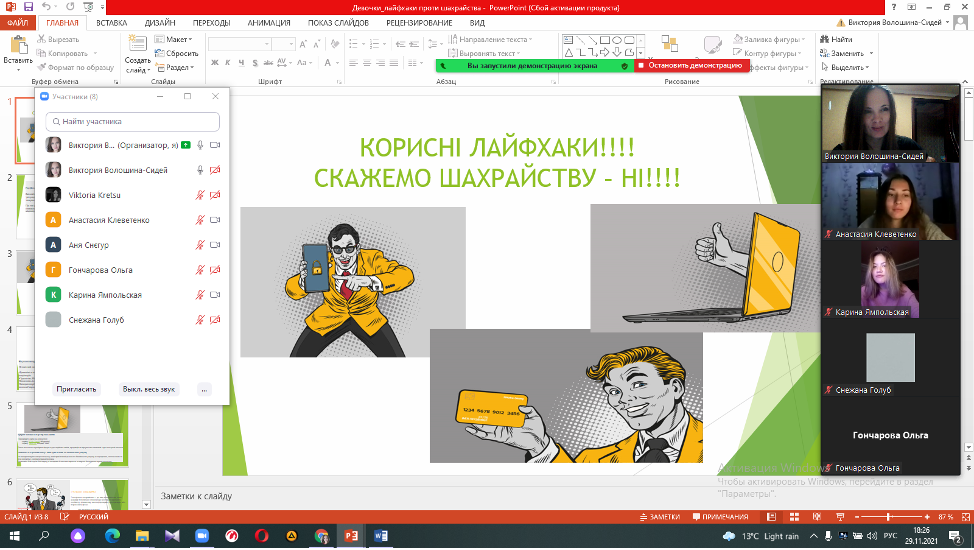Unmute Карина Ямпольская's microphone
The image size is (974, 550).
200,295
